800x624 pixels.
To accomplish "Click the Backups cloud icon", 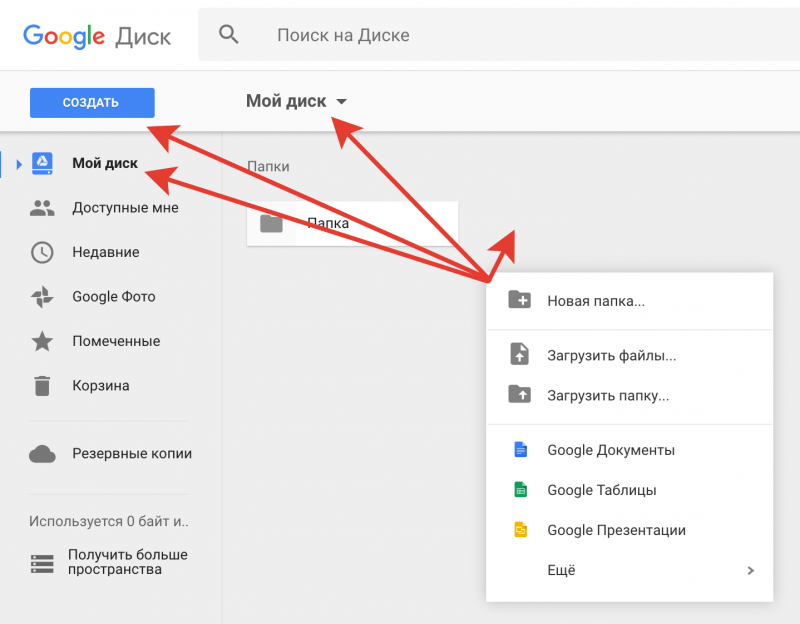I will [x=42, y=454].
